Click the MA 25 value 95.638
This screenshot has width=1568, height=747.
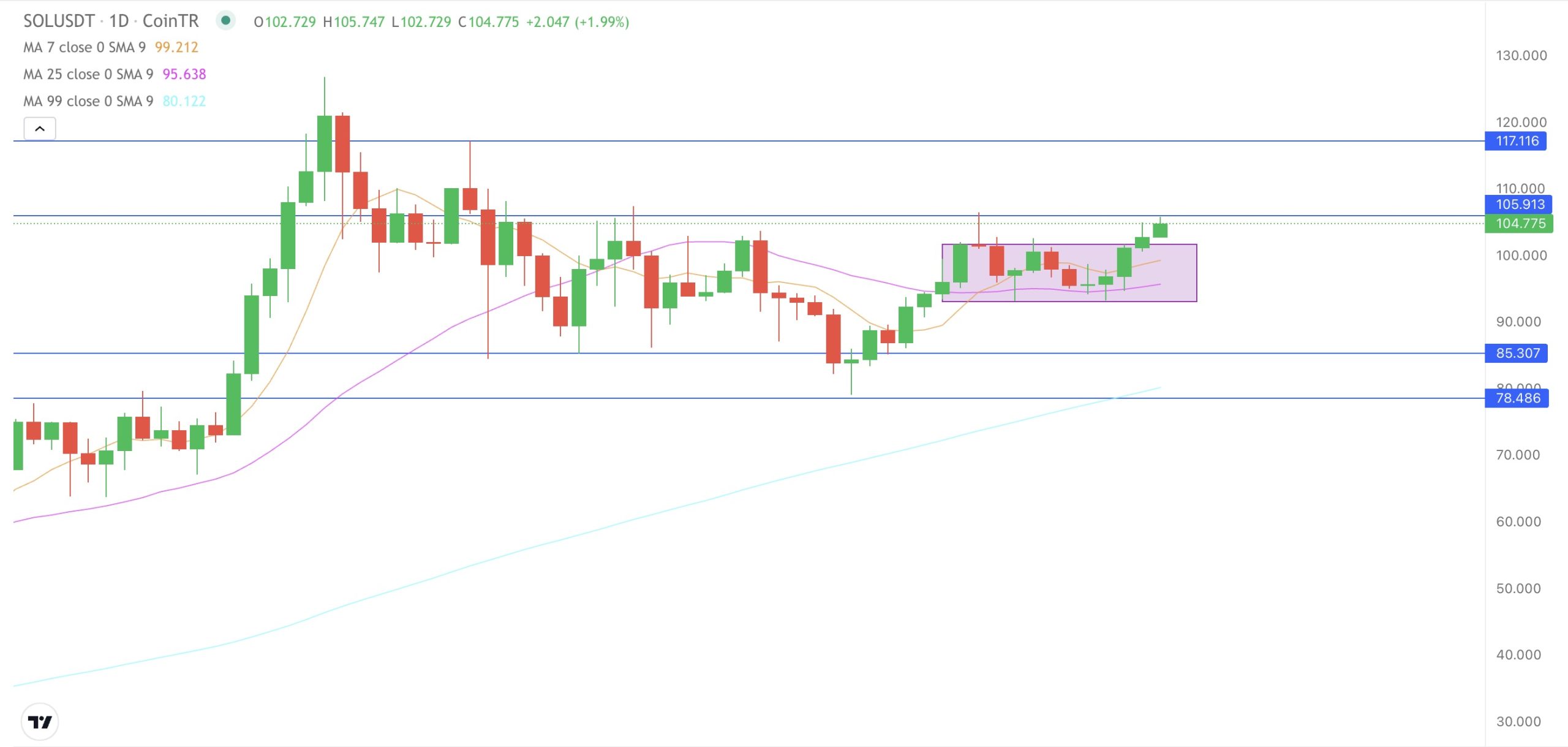[184, 75]
